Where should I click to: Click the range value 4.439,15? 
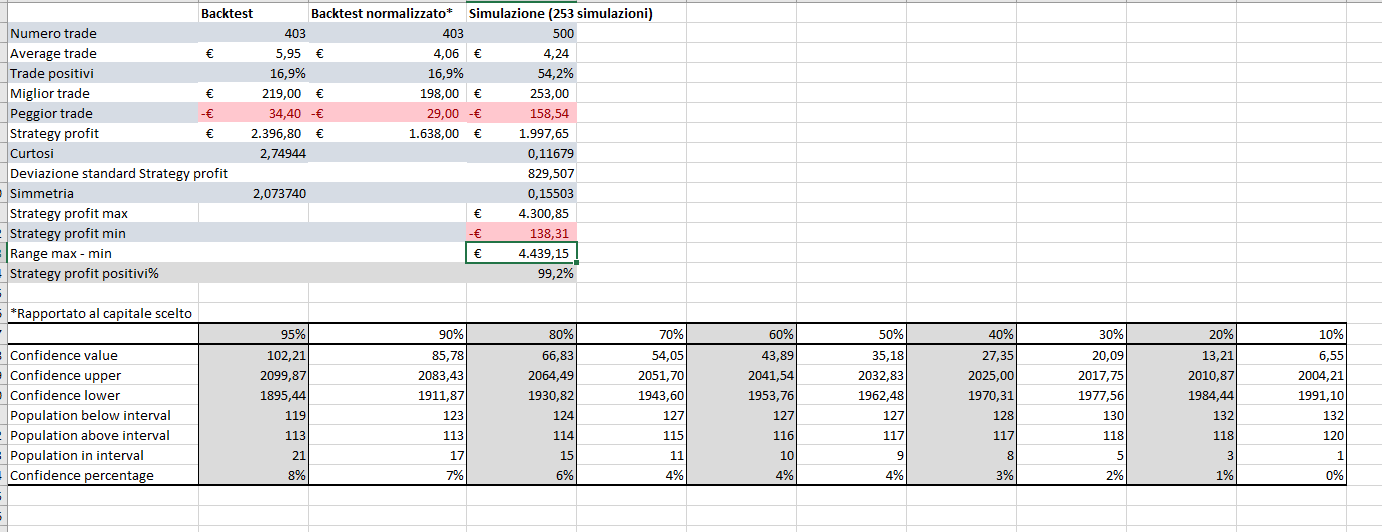click(x=522, y=254)
